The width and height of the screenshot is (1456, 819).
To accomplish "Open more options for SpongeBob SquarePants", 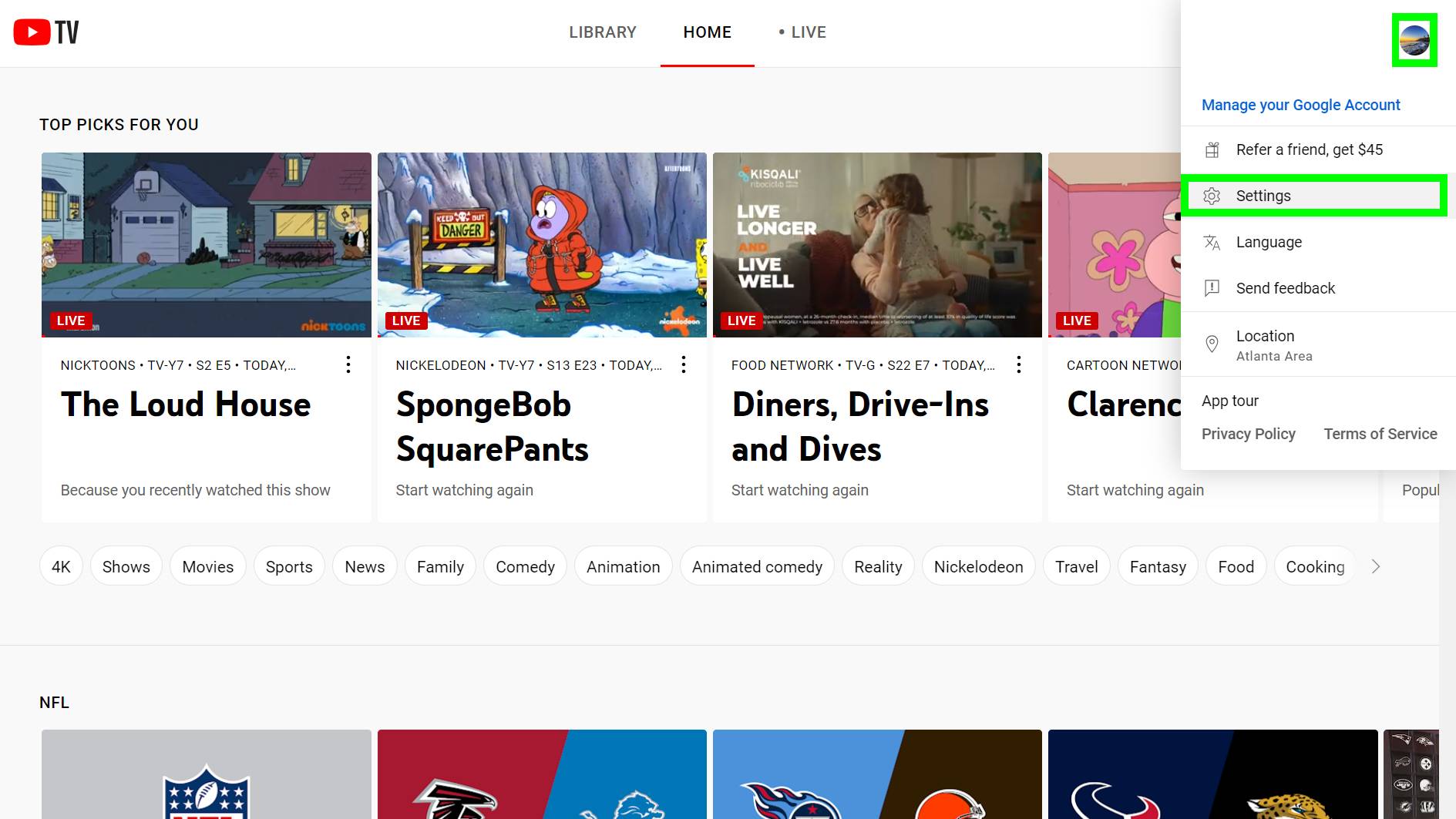I will (x=684, y=364).
